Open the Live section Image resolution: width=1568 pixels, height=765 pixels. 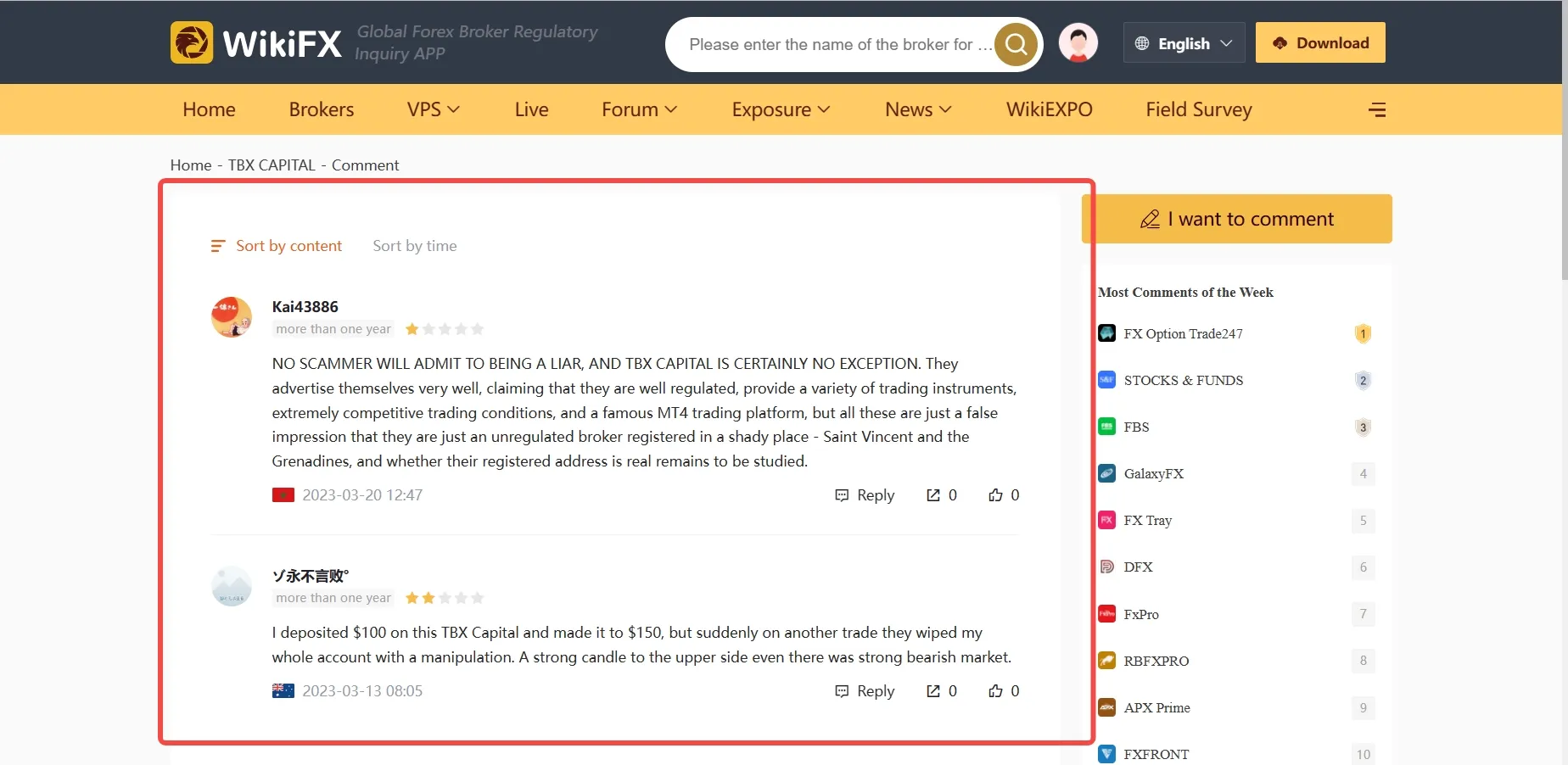tap(532, 109)
